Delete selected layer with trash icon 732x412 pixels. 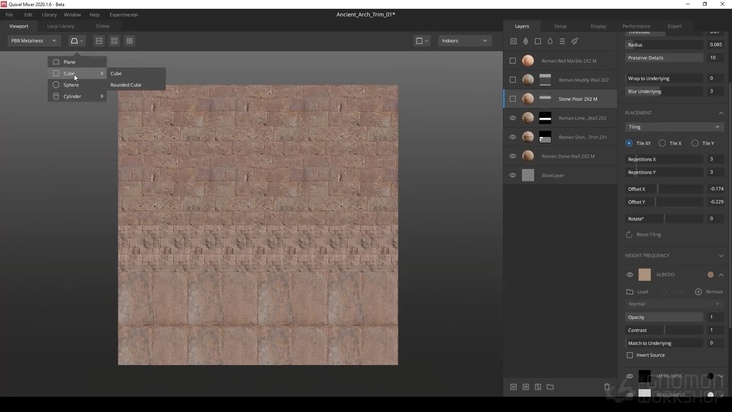pyautogui.click(x=607, y=387)
